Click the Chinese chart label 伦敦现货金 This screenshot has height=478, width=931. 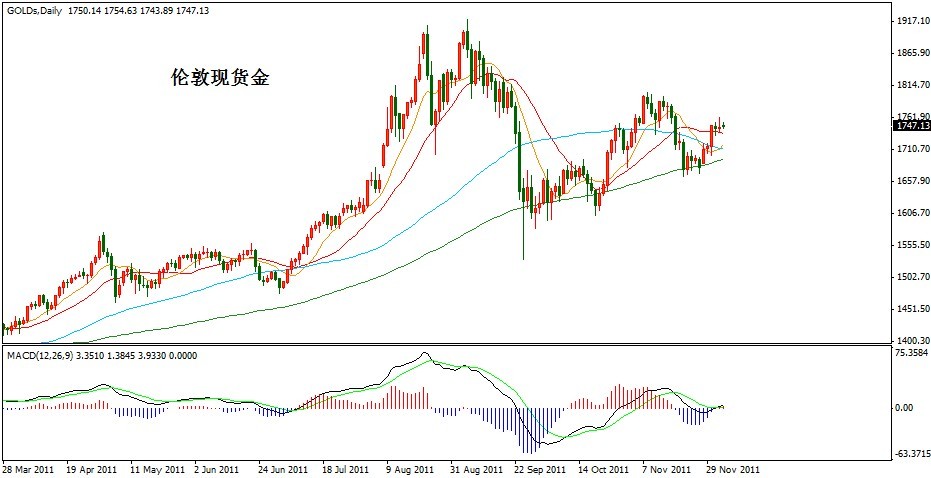tap(220, 77)
